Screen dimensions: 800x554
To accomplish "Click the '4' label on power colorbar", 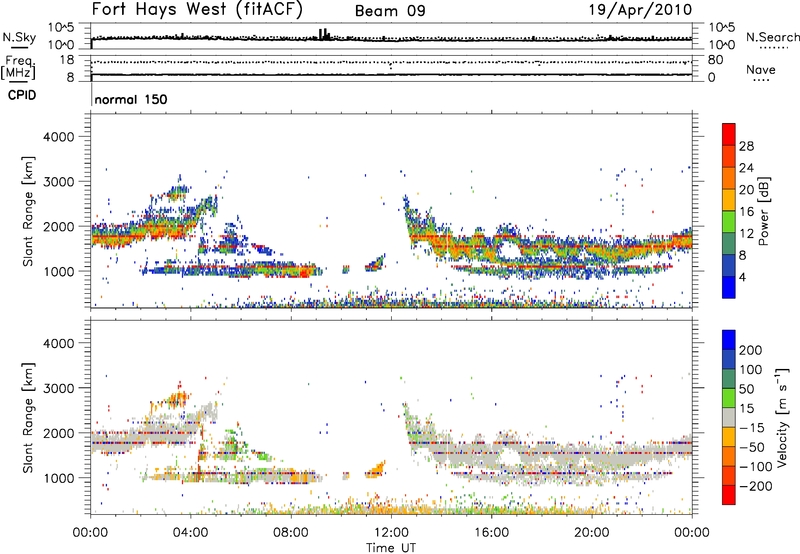I will tap(742, 277).
